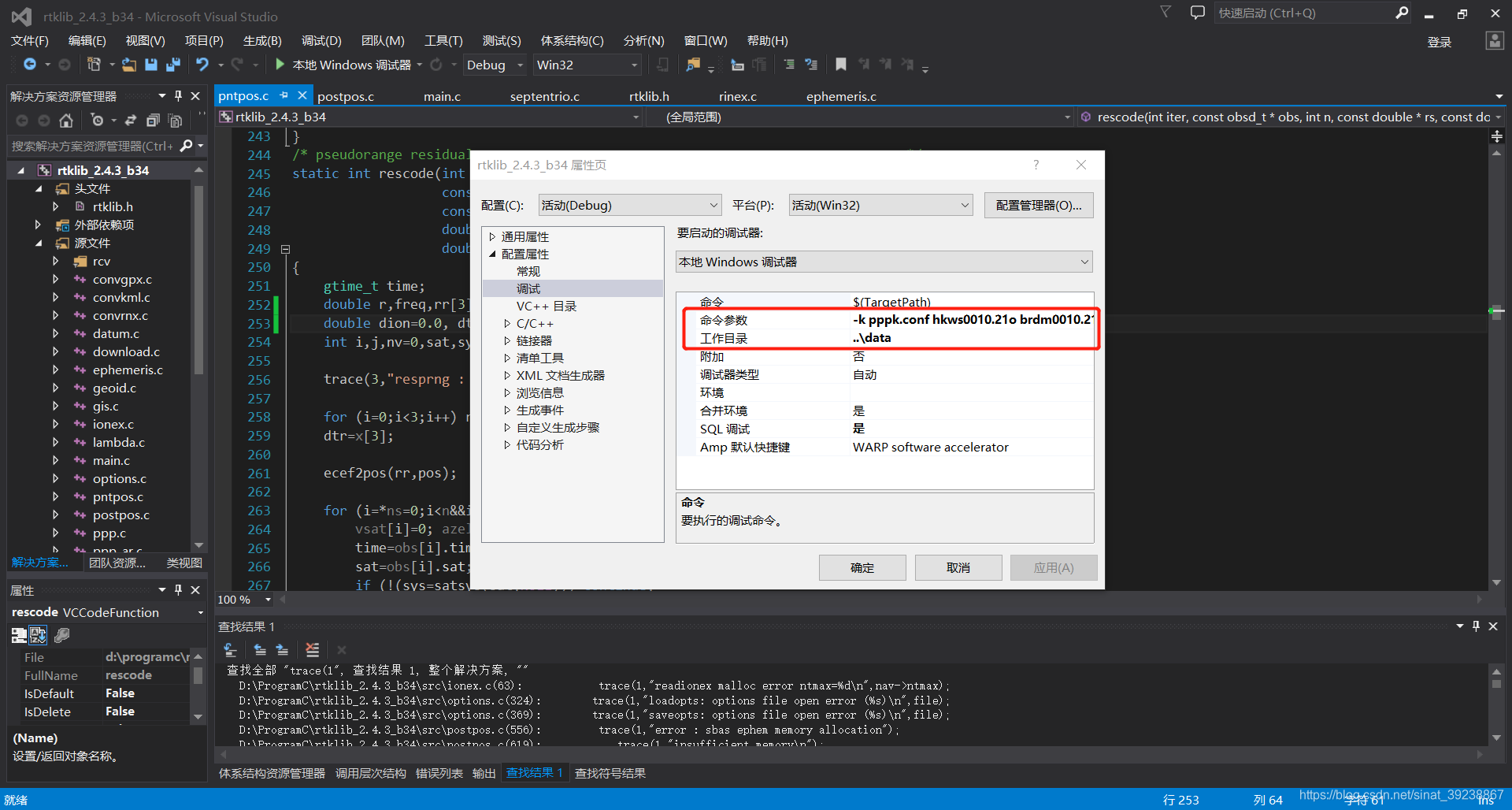Click Sync with Active Document icon
Image resolution: width=1512 pixels, height=810 pixels.
(131, 121)
